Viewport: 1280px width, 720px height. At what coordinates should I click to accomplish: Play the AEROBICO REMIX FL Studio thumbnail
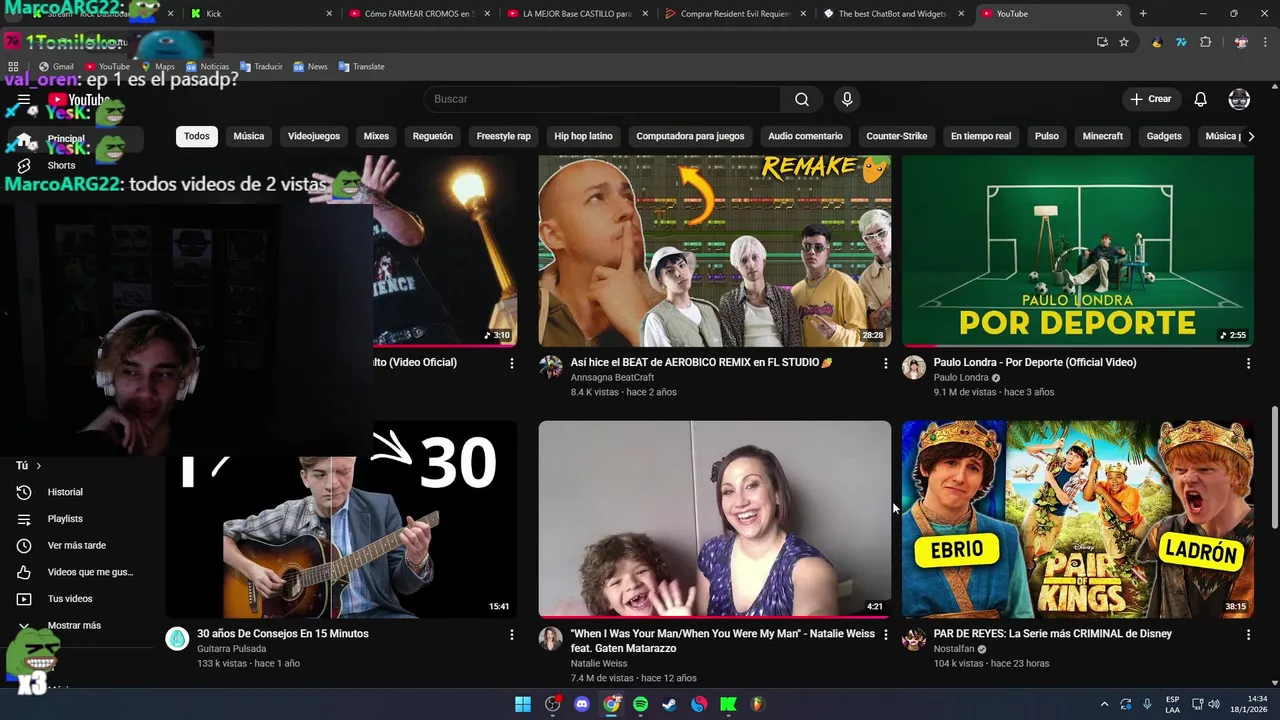pyautogui.click(x=715, y=251)
